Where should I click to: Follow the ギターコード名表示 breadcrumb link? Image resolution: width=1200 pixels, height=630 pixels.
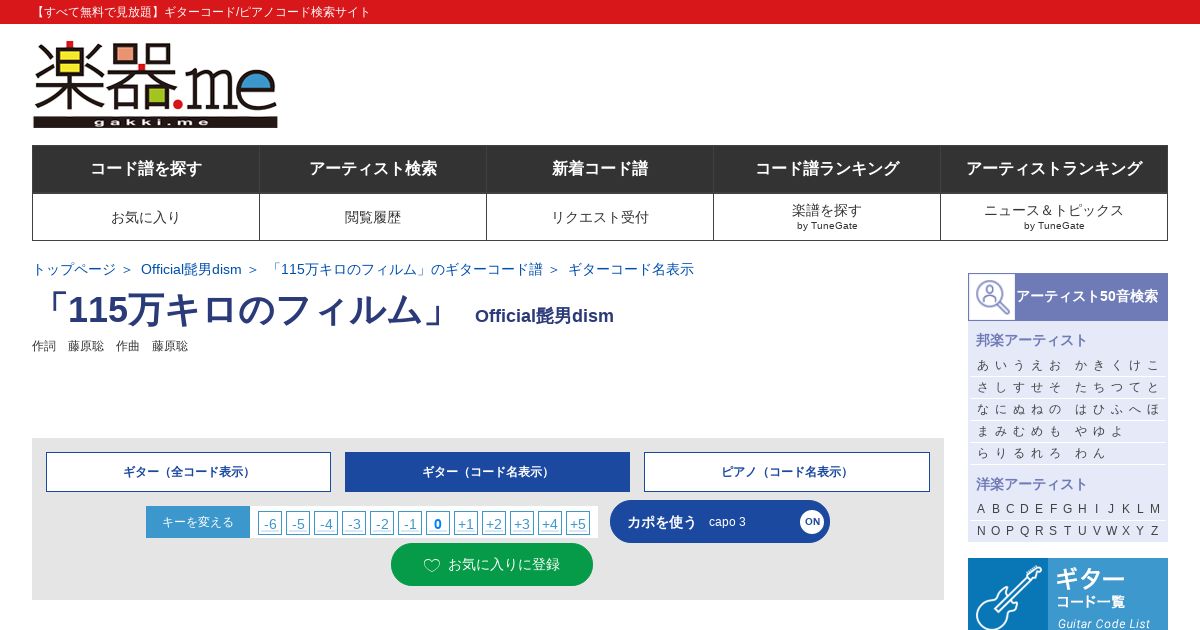631,269
